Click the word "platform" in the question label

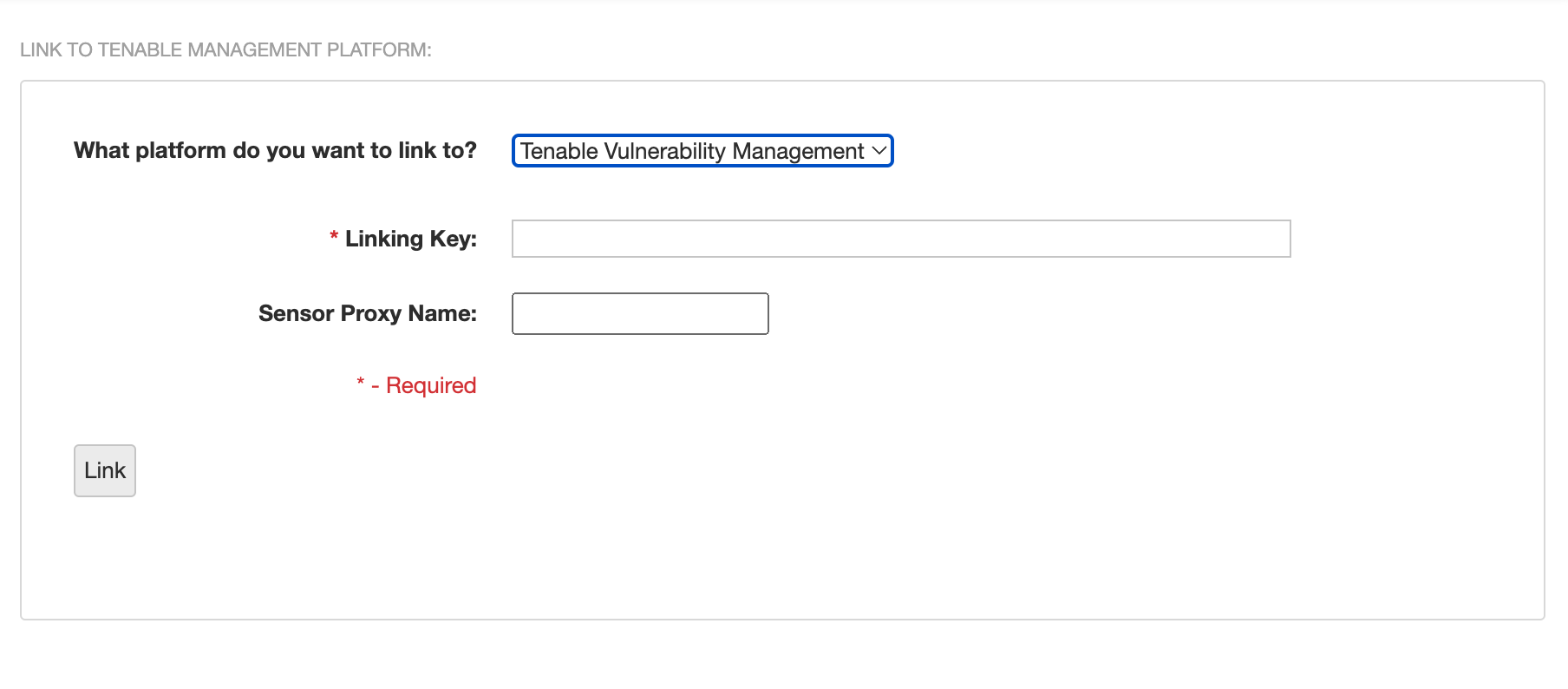tap(180, 150)
